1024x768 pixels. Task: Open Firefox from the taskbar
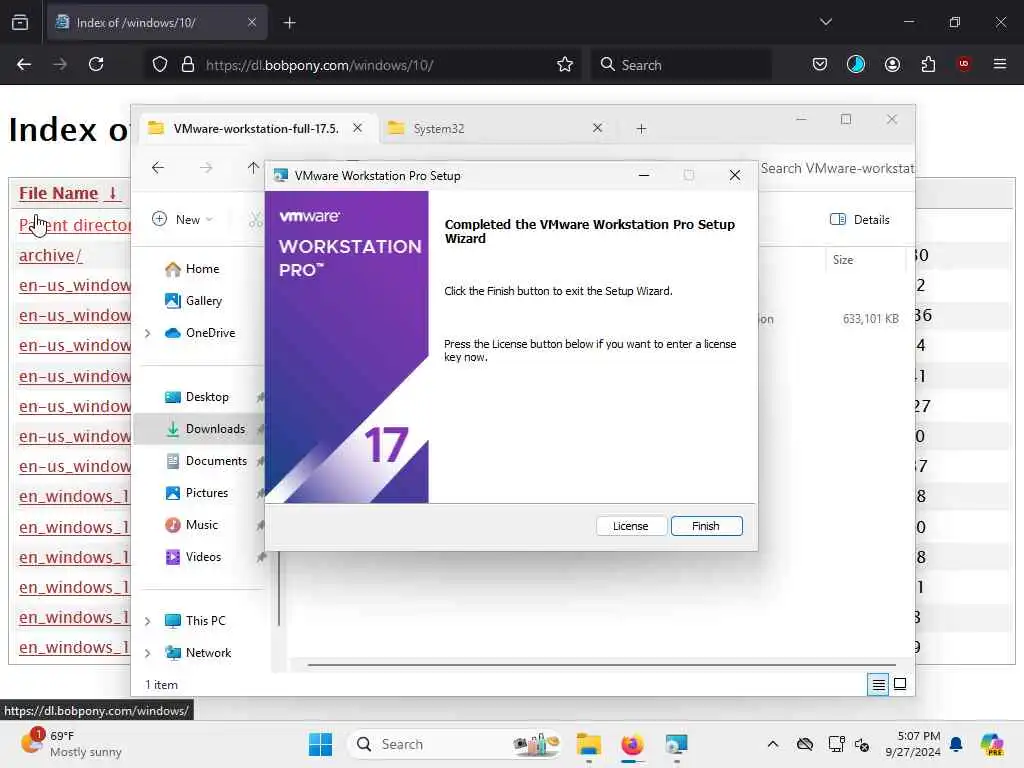pyautogui.click(x=632, y=744)
